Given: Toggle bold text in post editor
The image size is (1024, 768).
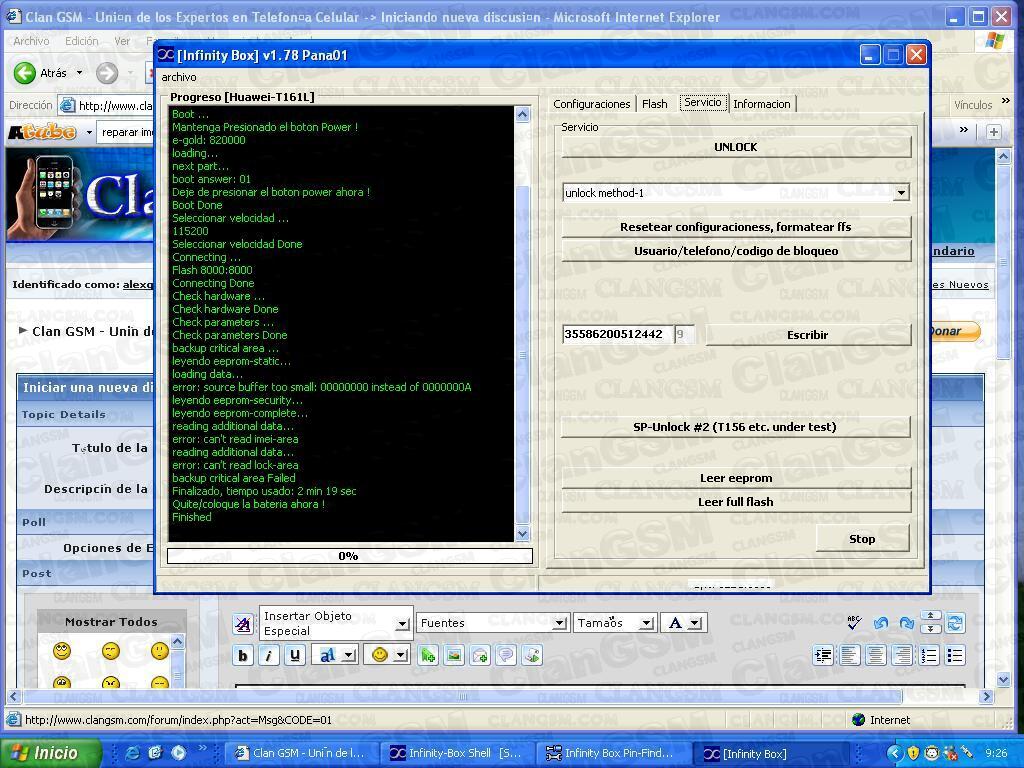Looking at the screenshot, I should pos(243,655).
